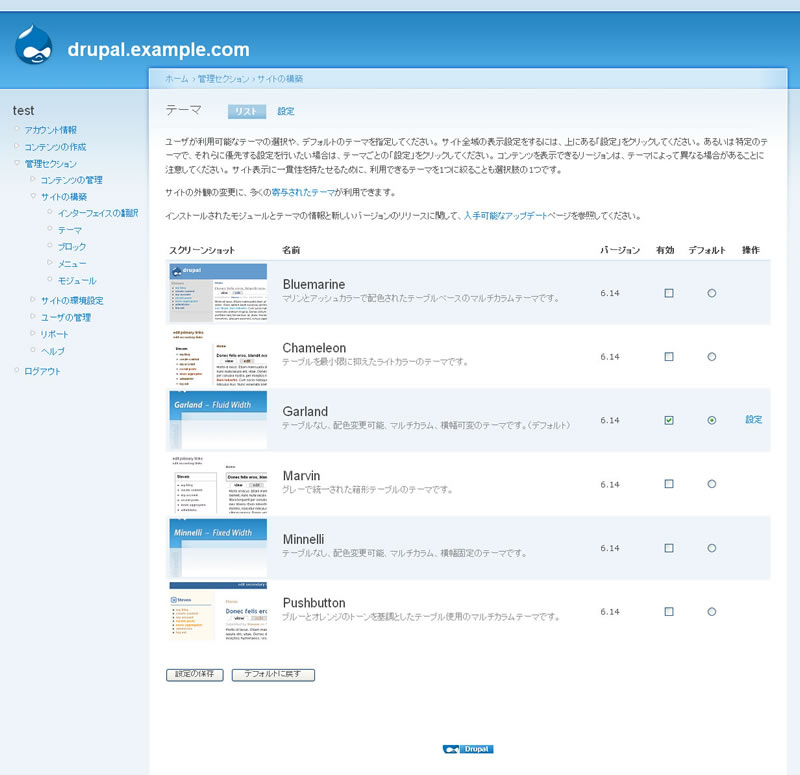
Task: Click the Marvin theme name
Action: 302,476
